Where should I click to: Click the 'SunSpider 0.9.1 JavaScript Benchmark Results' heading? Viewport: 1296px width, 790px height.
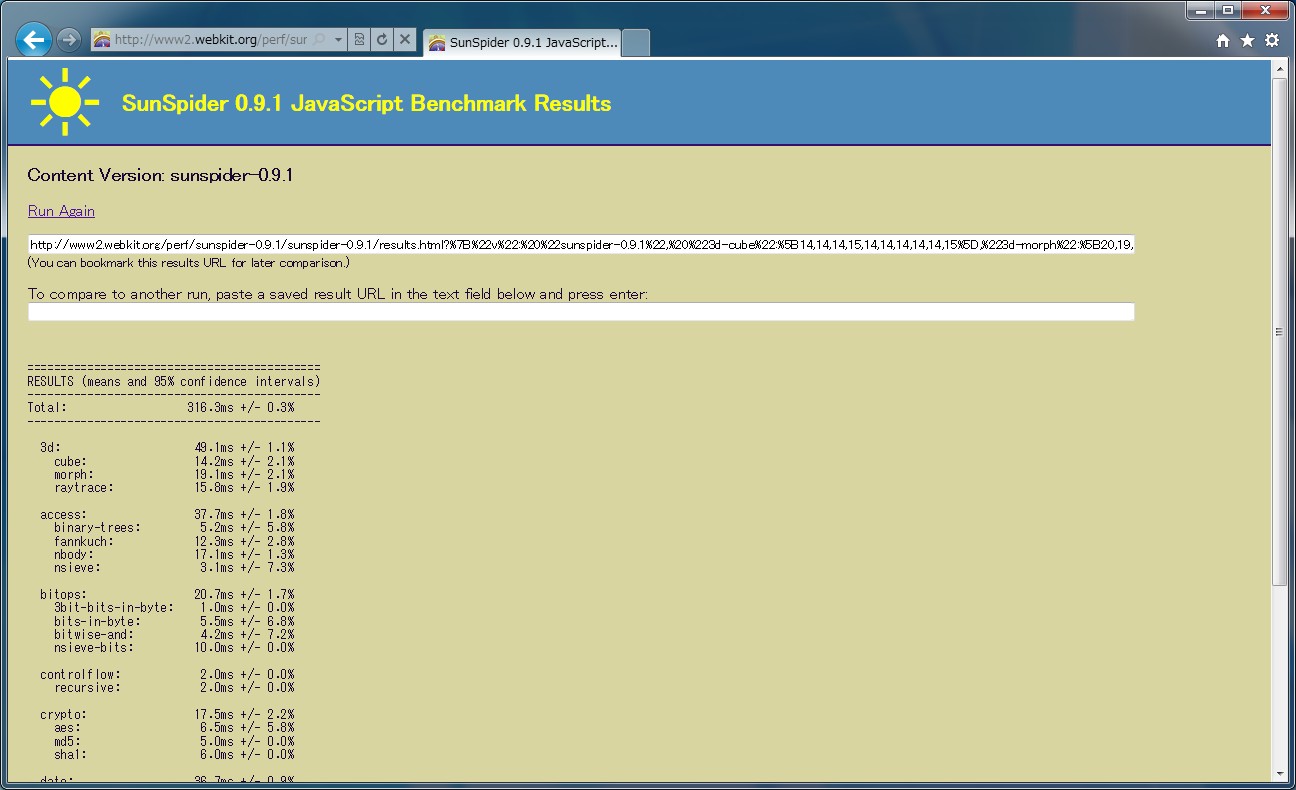tap(366, 103)
